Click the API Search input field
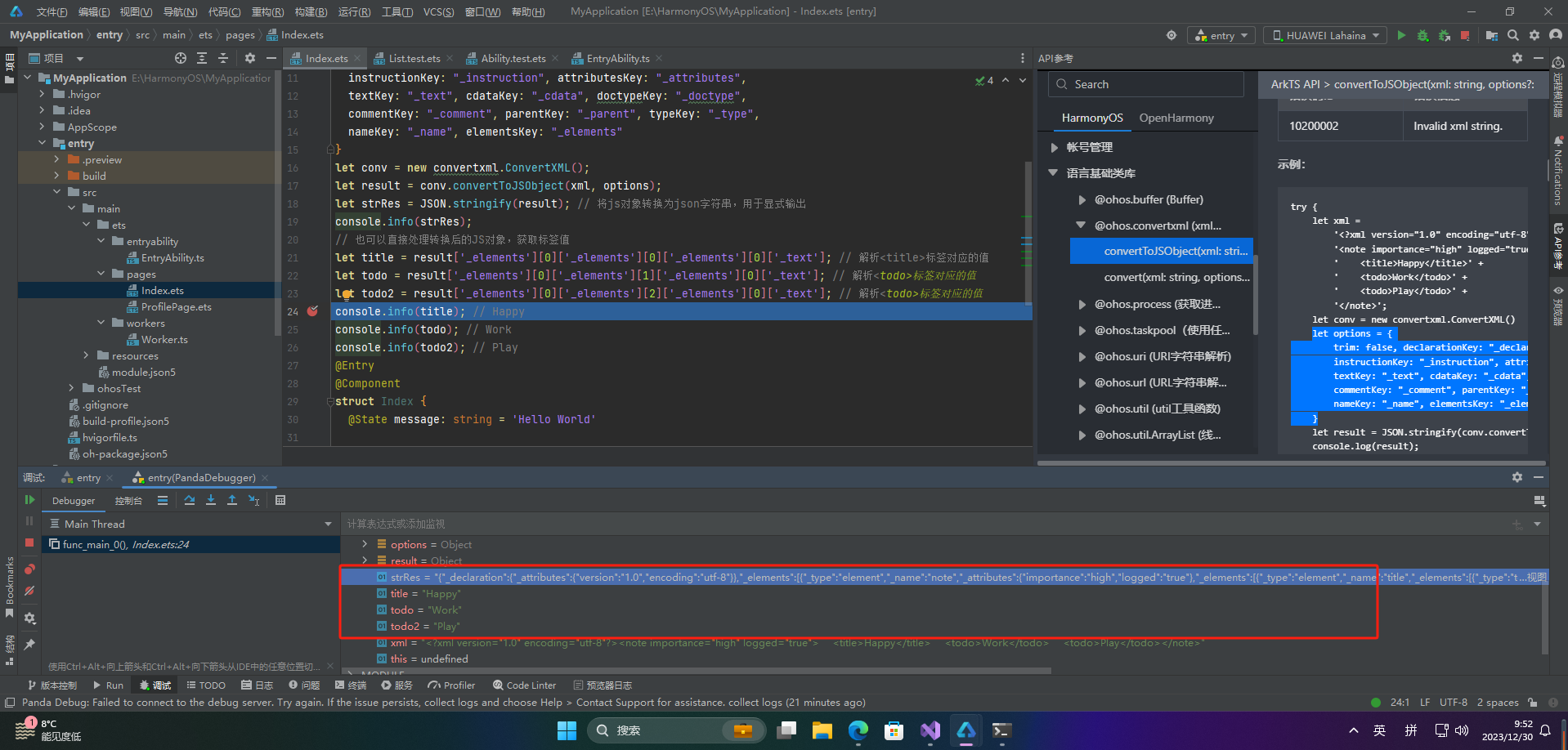The width and height of the screenshot is (1568, 750). tap(1146, 84)
